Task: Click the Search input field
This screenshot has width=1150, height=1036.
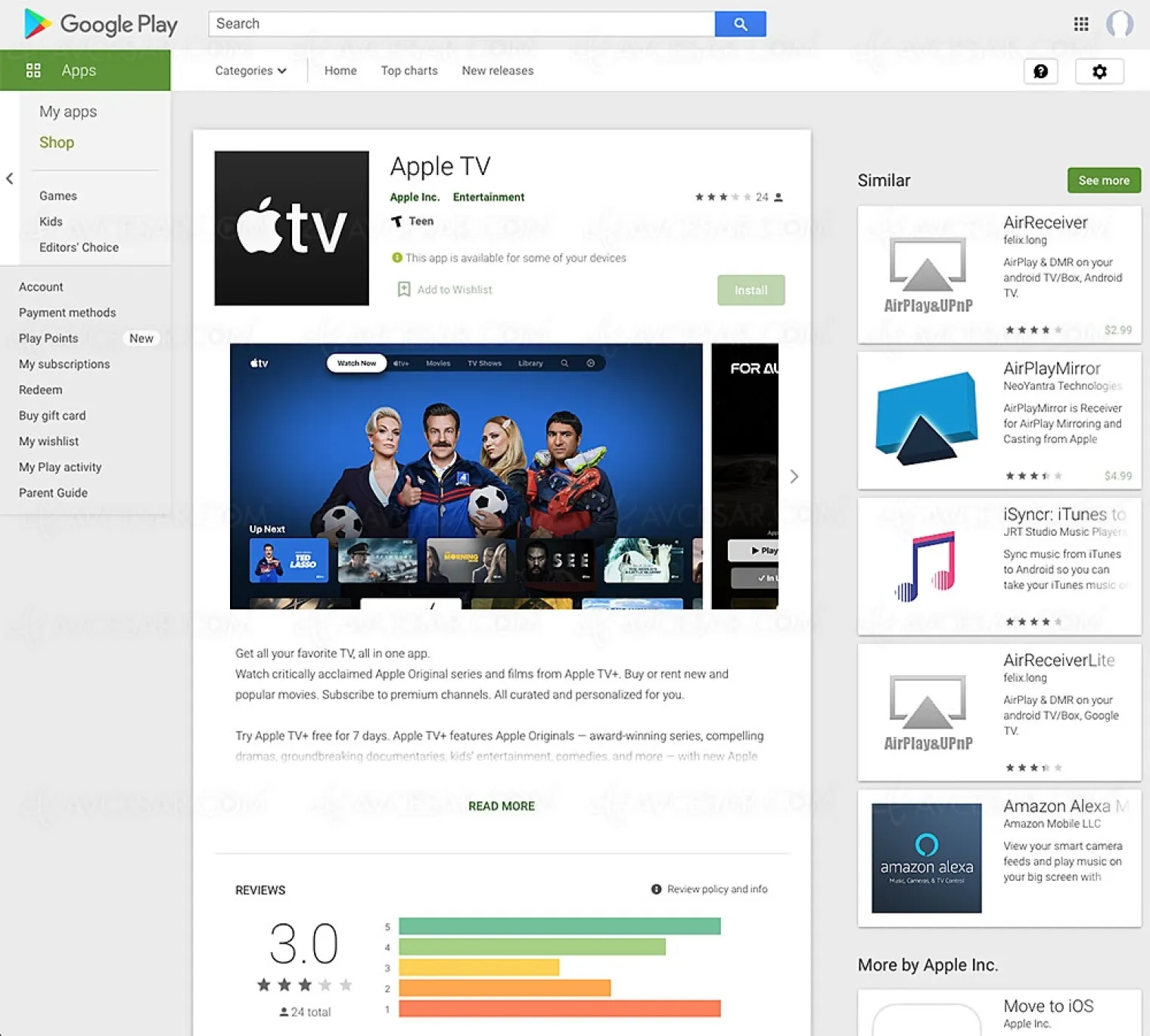Action: (x=462, y=24)
